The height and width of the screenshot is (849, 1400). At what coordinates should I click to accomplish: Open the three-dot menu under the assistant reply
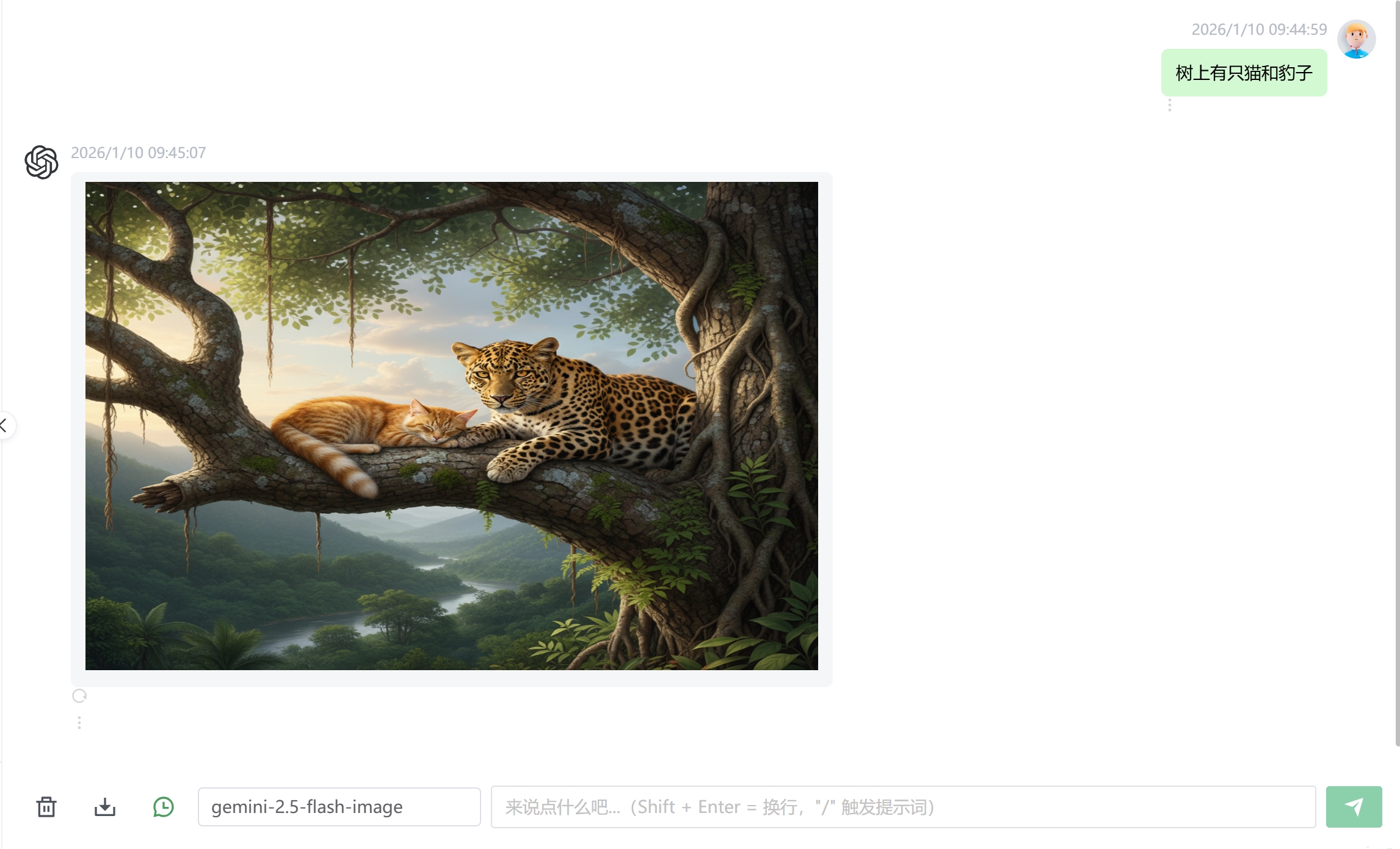click(x=79, y=723)
